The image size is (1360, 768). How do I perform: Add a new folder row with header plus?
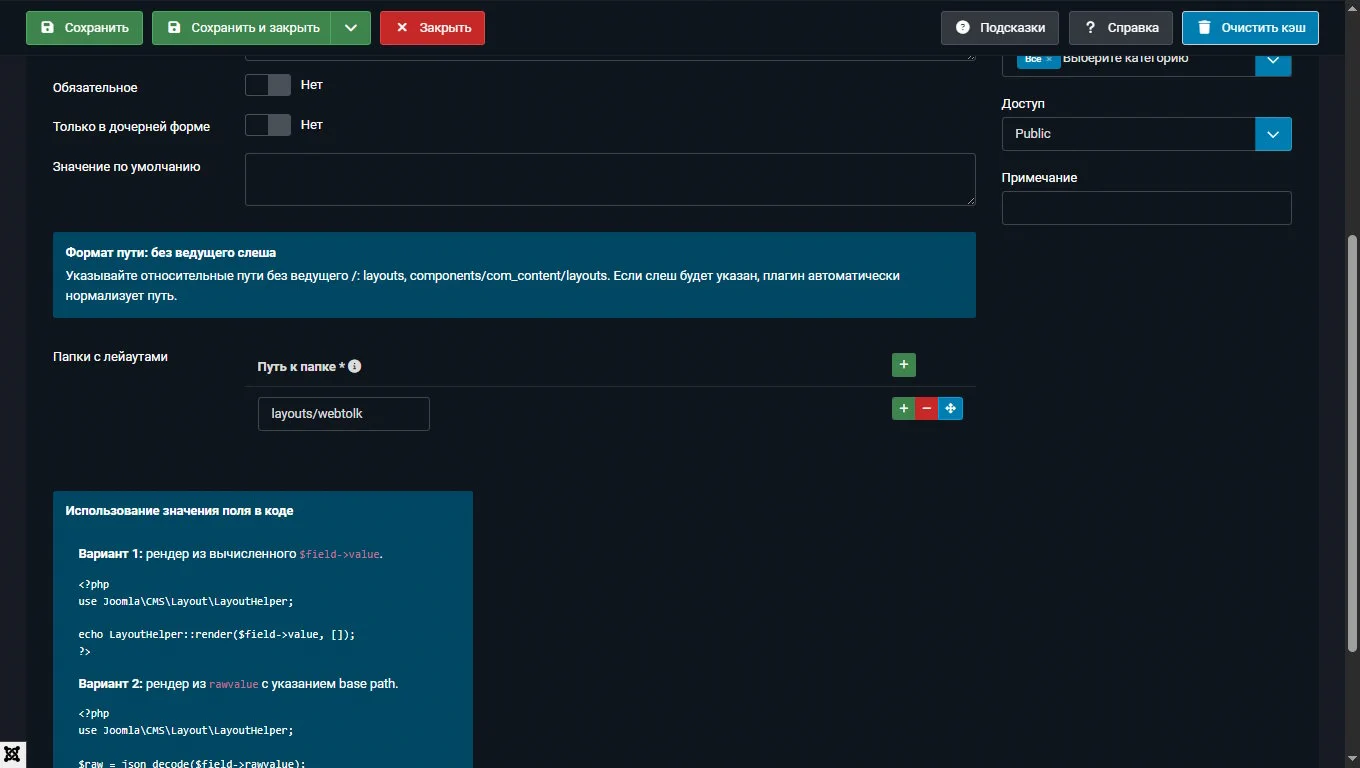[x=903, y=365]
